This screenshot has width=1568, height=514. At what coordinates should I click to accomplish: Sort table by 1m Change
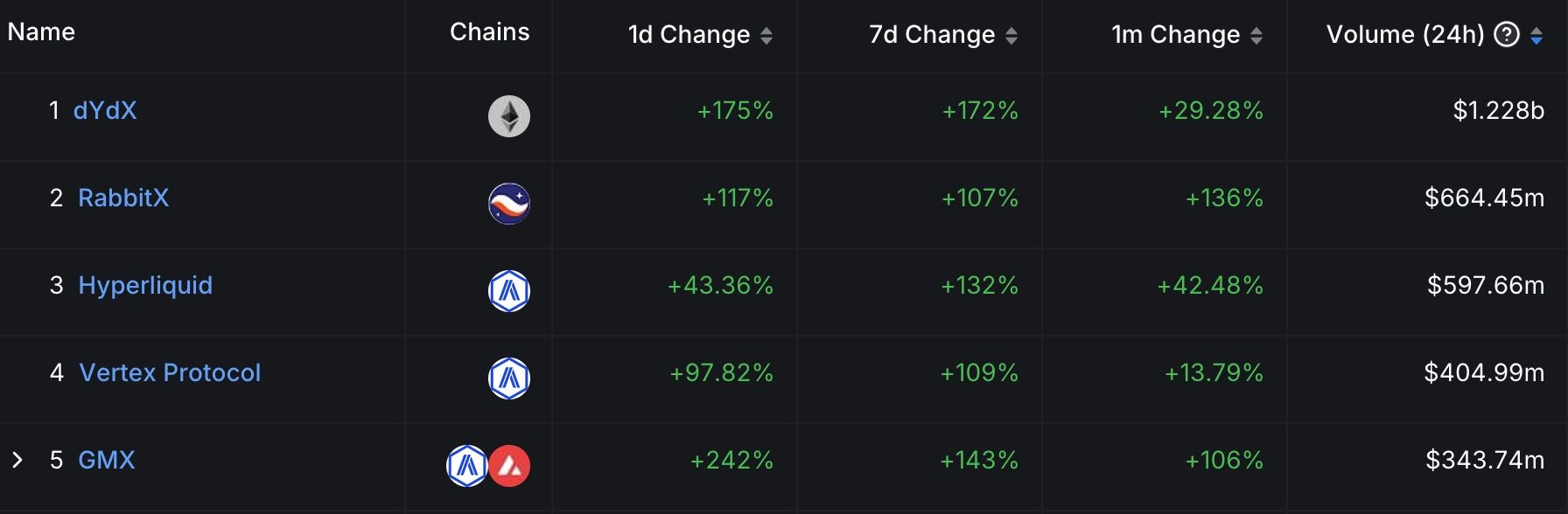(x=1256, y=36)
